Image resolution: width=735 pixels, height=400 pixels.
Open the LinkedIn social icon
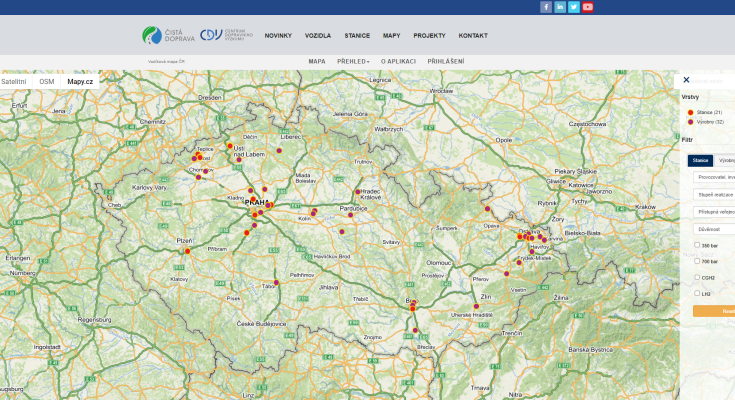[560, 7]
